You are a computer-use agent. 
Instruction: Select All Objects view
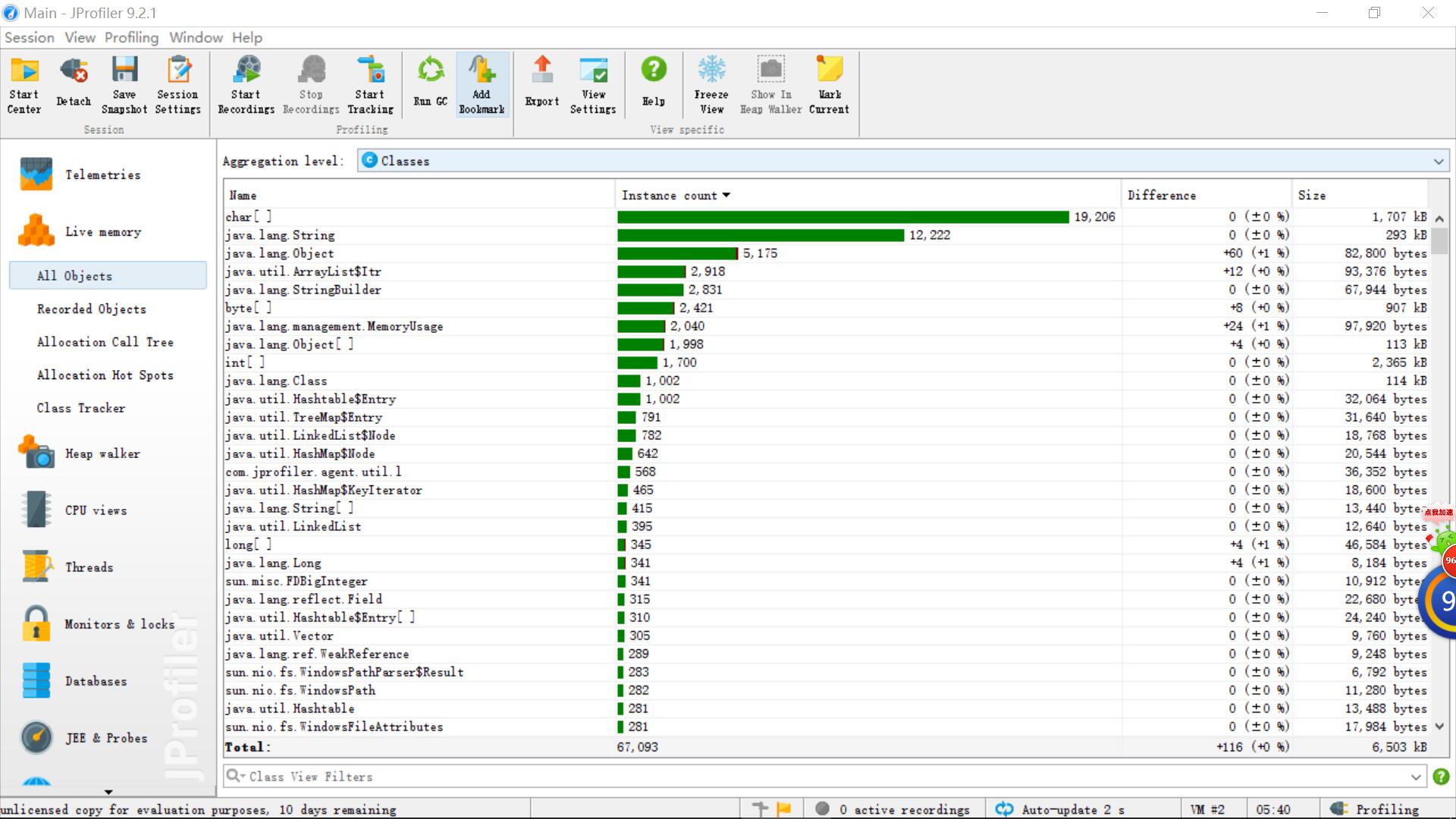click(x=108, y=275)
